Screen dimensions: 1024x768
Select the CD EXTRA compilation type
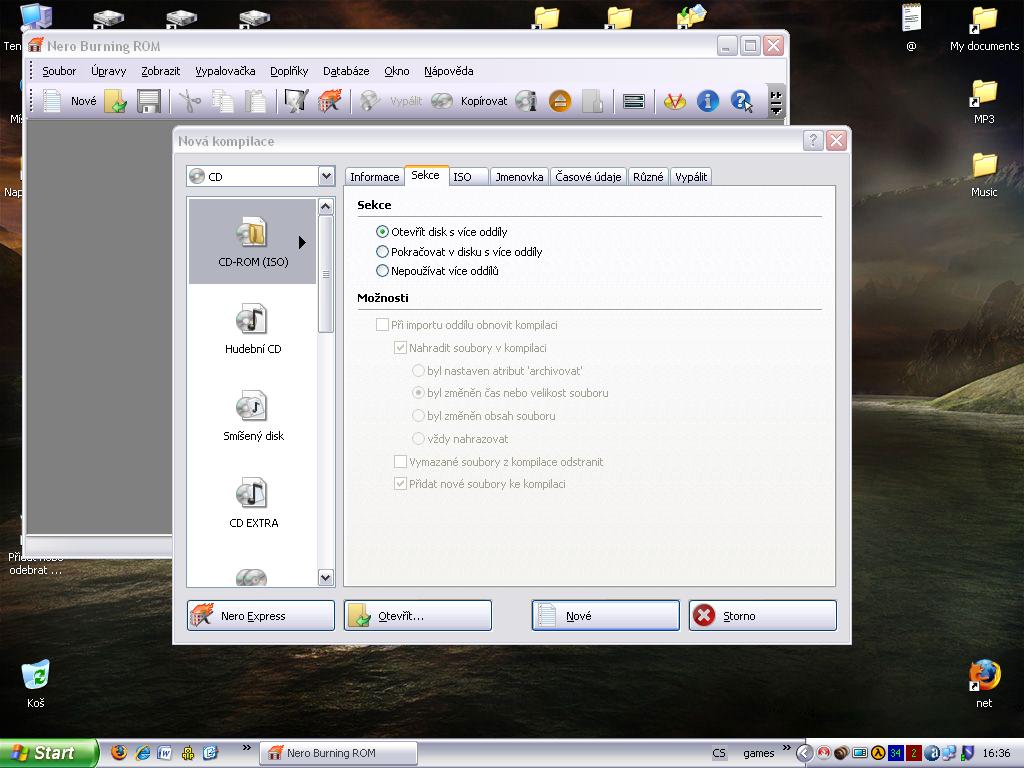click(253, 502)
